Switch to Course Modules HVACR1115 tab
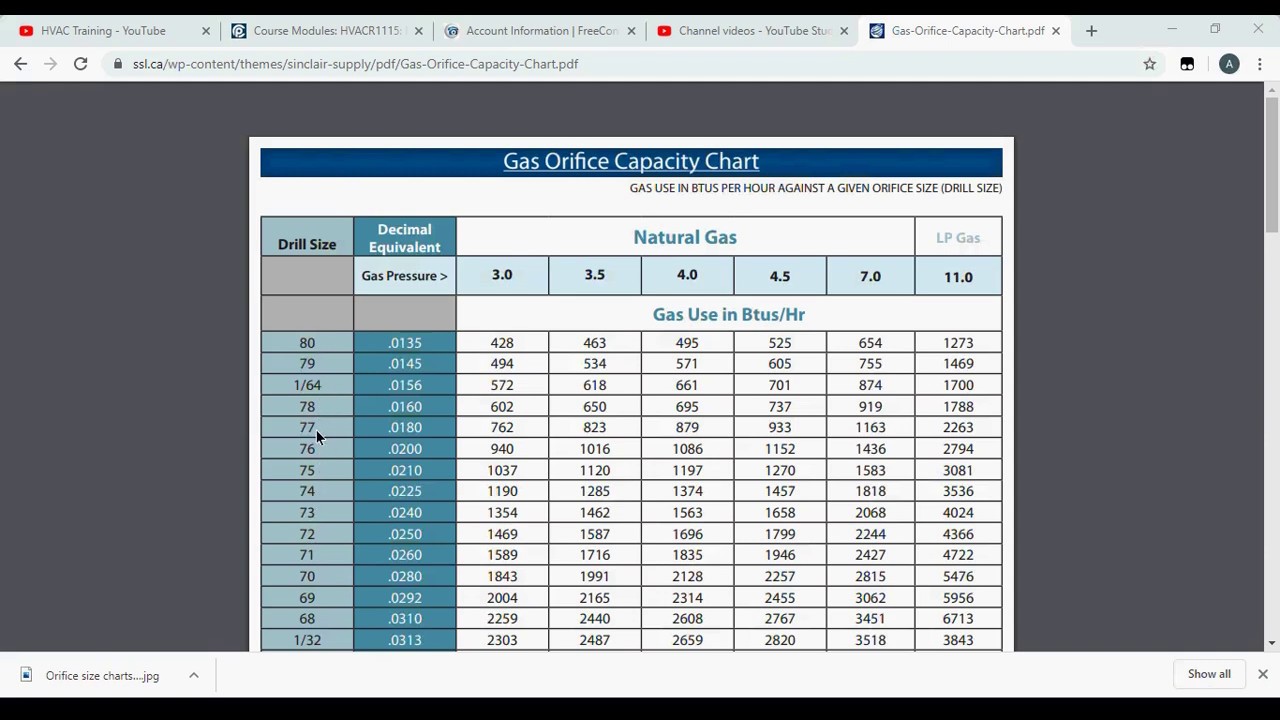The width and height of the screenshot is (1280, 720). (326, 31)
